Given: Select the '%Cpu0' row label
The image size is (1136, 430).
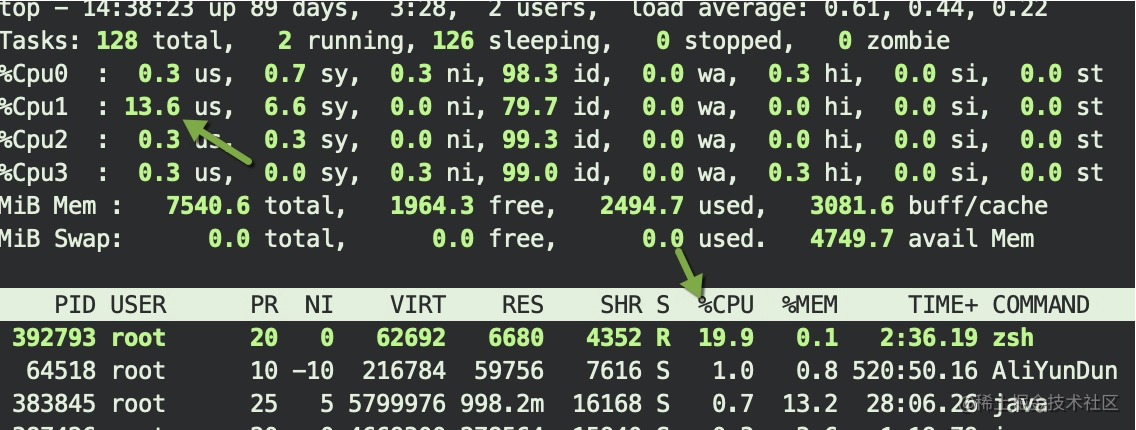Looking at the screenshot, I should coord(34,74).
